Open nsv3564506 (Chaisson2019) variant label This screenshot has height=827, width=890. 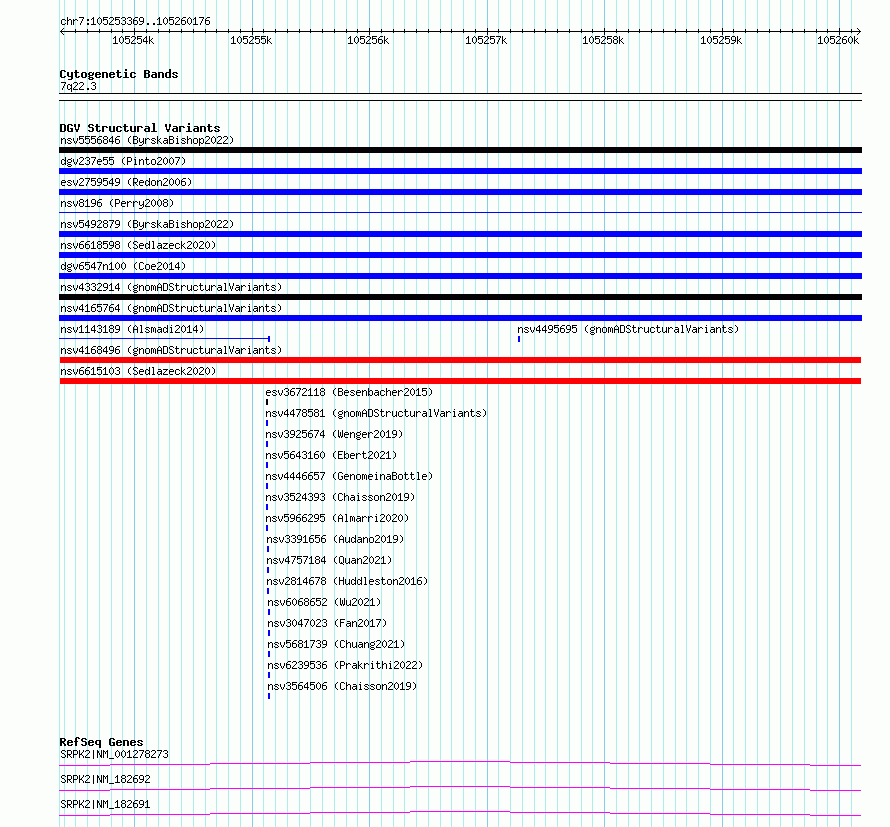[x=342, y=686]
